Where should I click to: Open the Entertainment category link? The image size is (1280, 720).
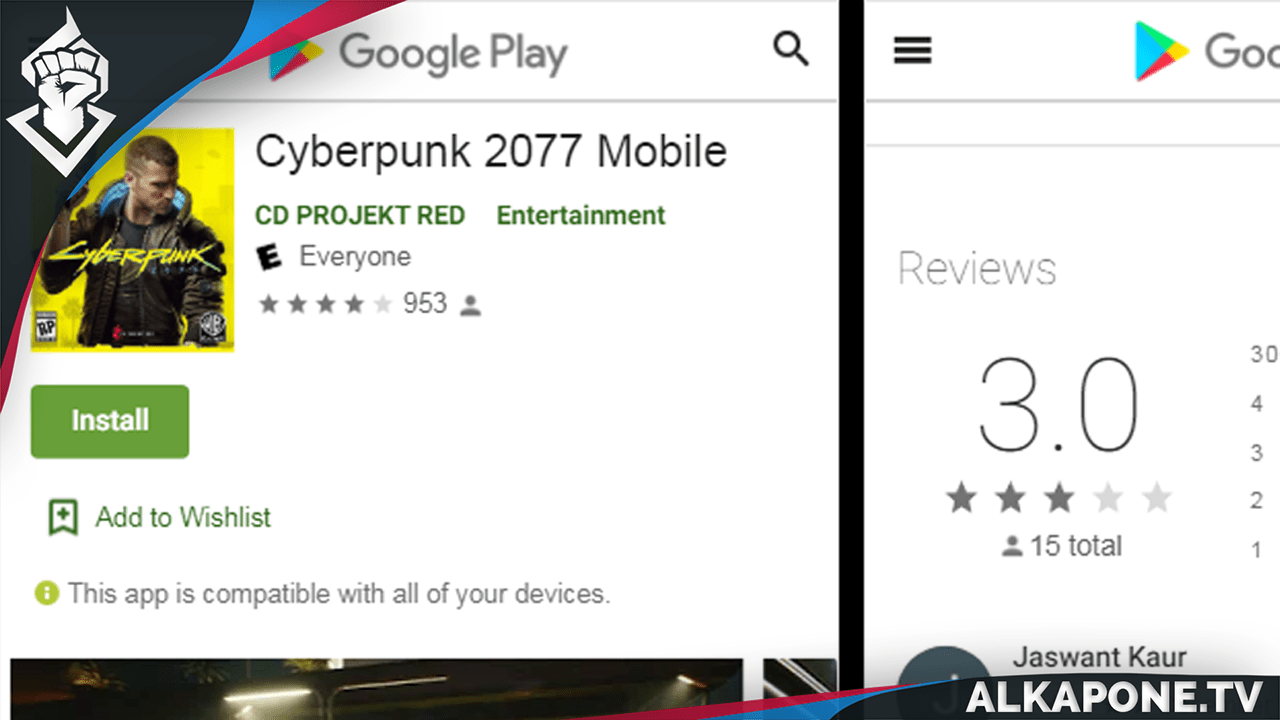point(581,215)
